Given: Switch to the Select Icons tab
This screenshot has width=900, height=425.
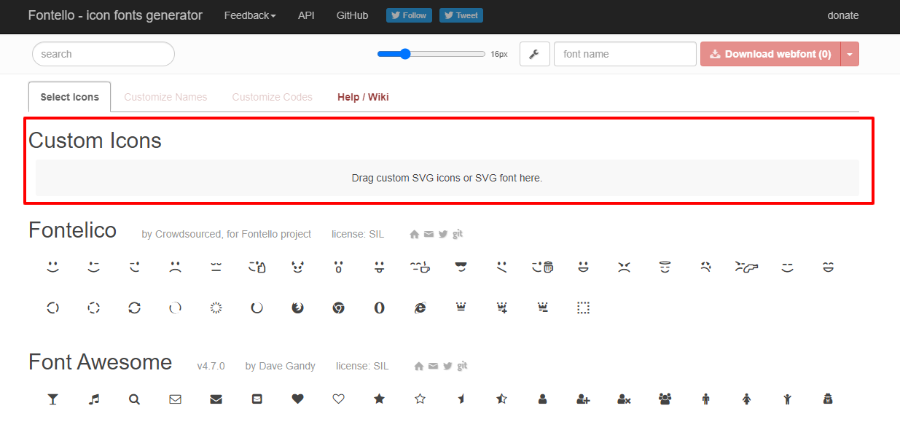Looking at the screenshot, I should tap(69, 97).
